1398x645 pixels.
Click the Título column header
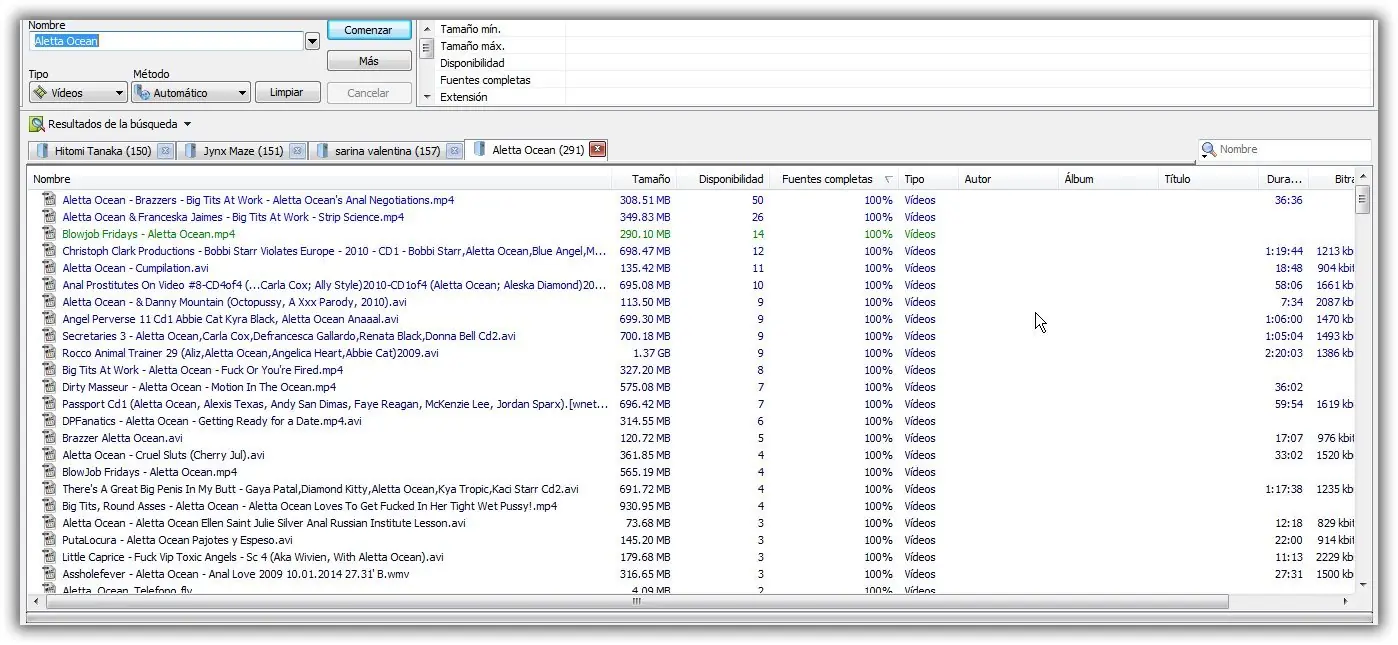coord(1208,179)
